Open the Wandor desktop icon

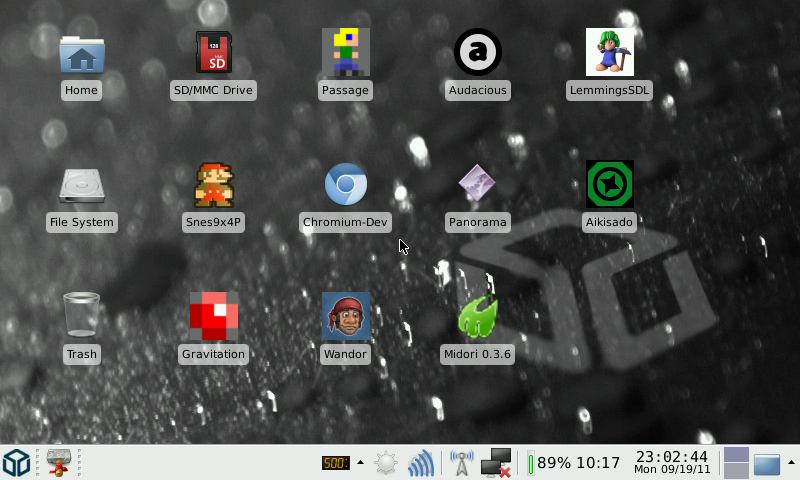click(345, 317)
